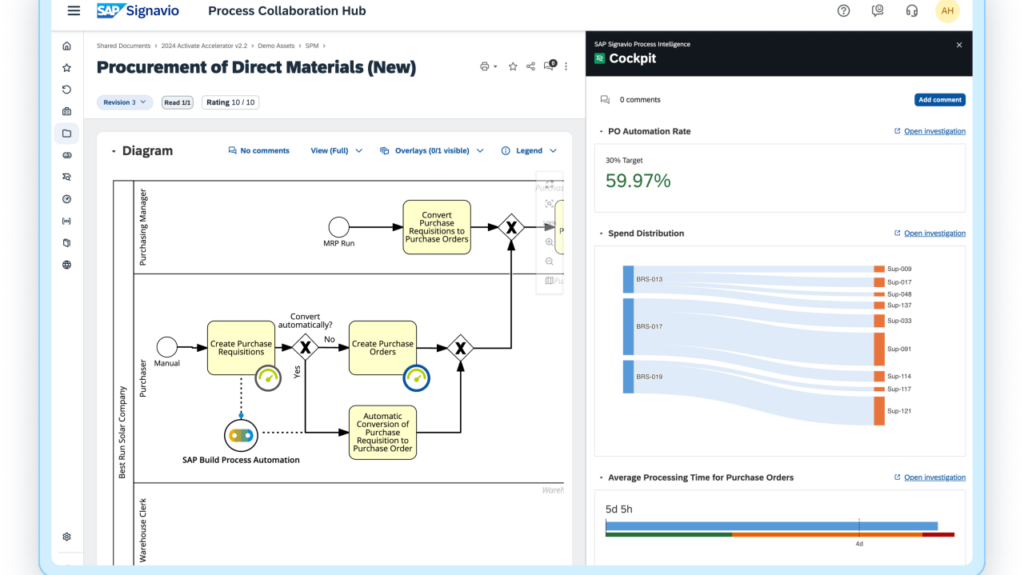Collapse the Spend Distribution section
Viewport: 1024px width, 575px height.
601,233
